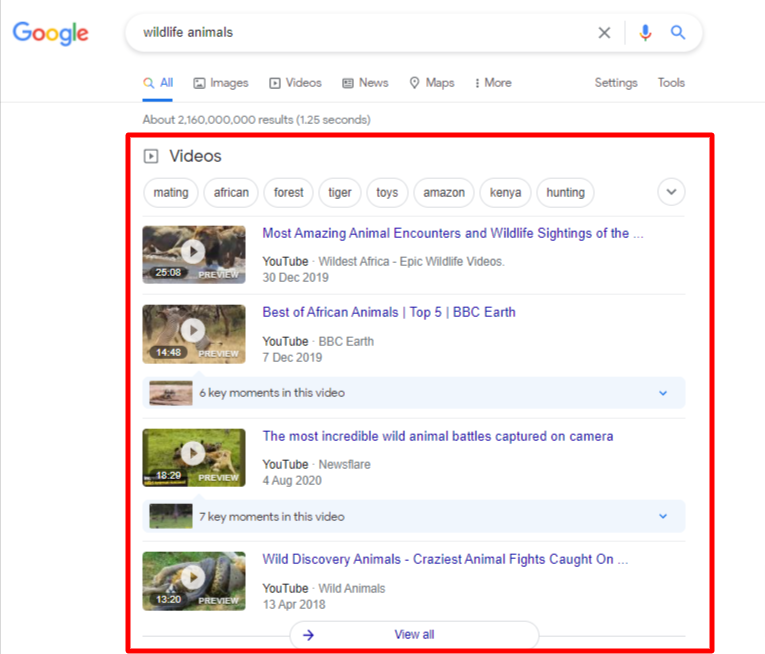Filter videos by 'african' chip

pyautogui.click(x=231, y=193)
